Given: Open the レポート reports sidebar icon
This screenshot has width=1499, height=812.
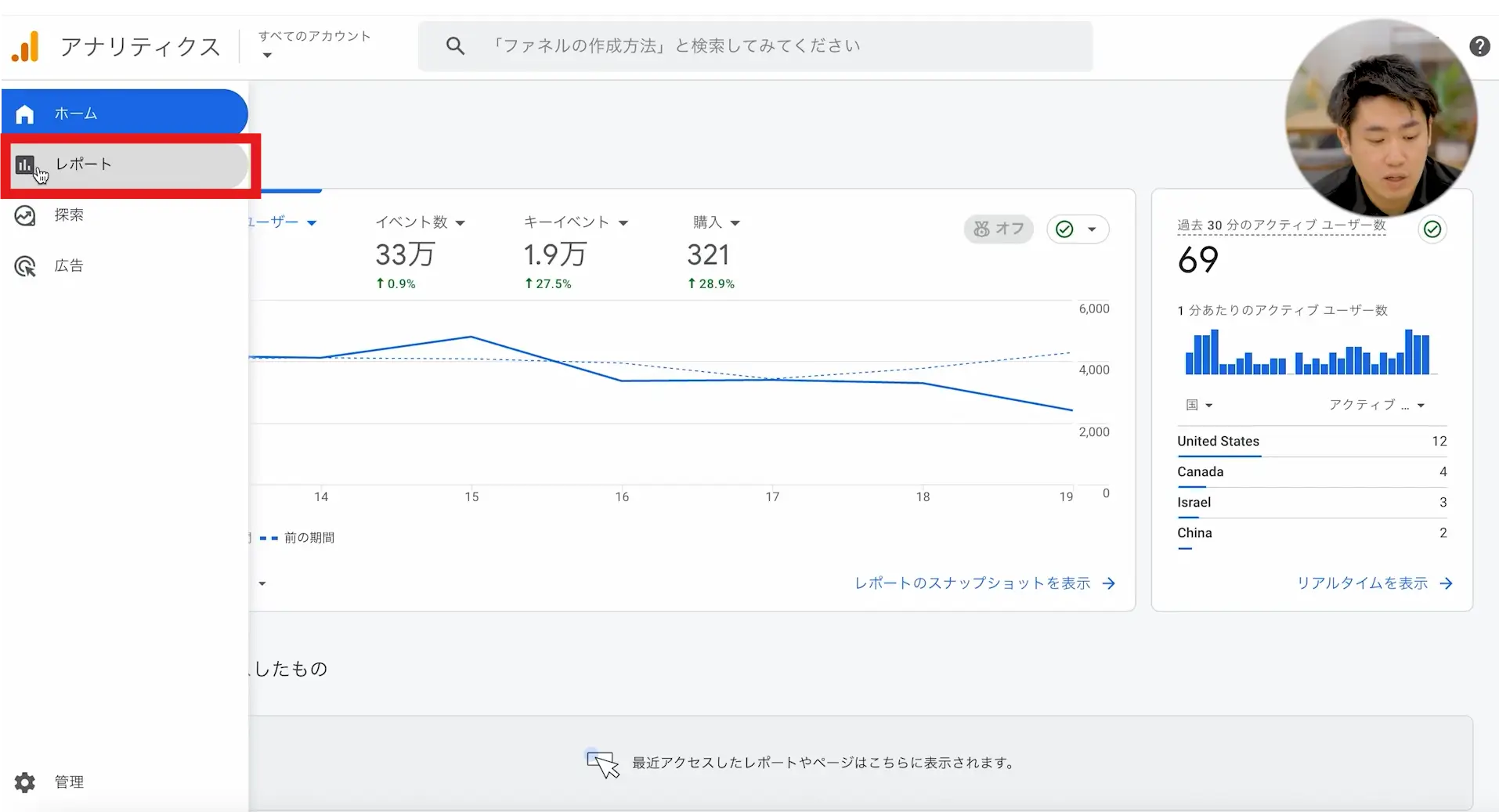Looking at the screenshot, I should point(24,165).
